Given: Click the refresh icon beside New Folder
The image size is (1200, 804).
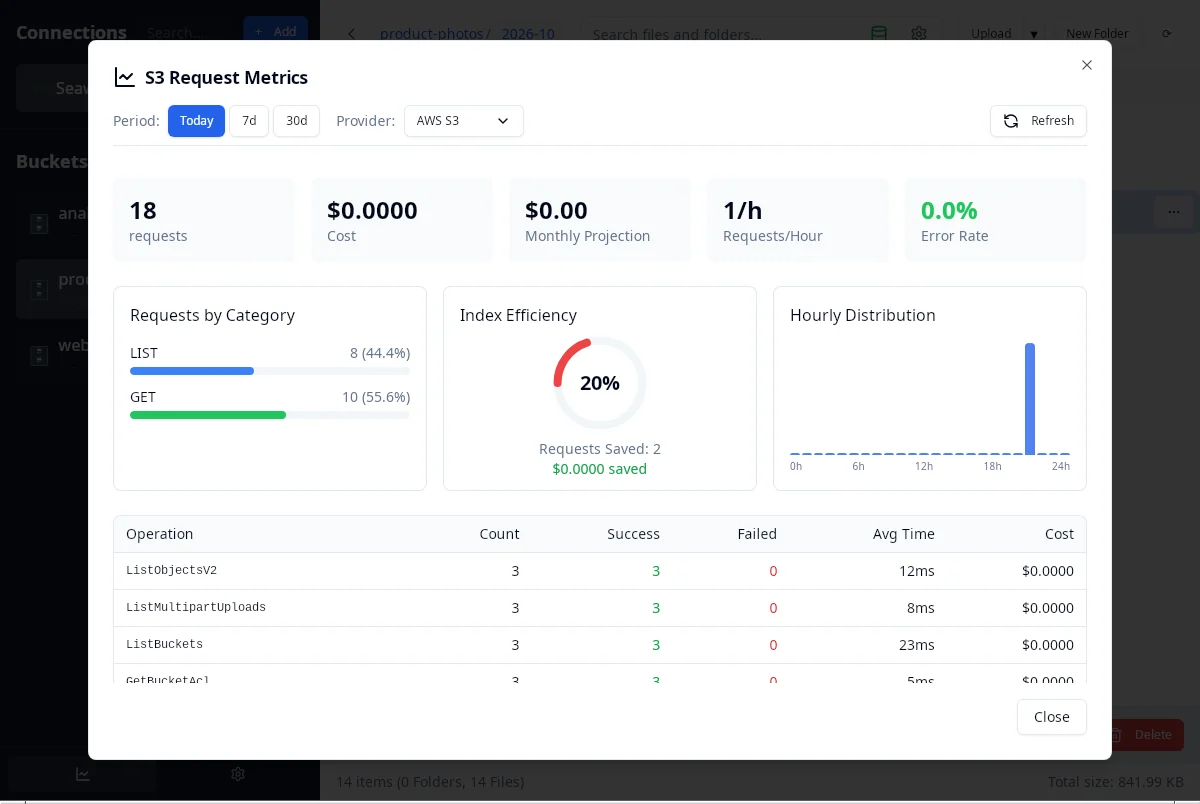Looking at the screenshot, I should (1166, 34).
